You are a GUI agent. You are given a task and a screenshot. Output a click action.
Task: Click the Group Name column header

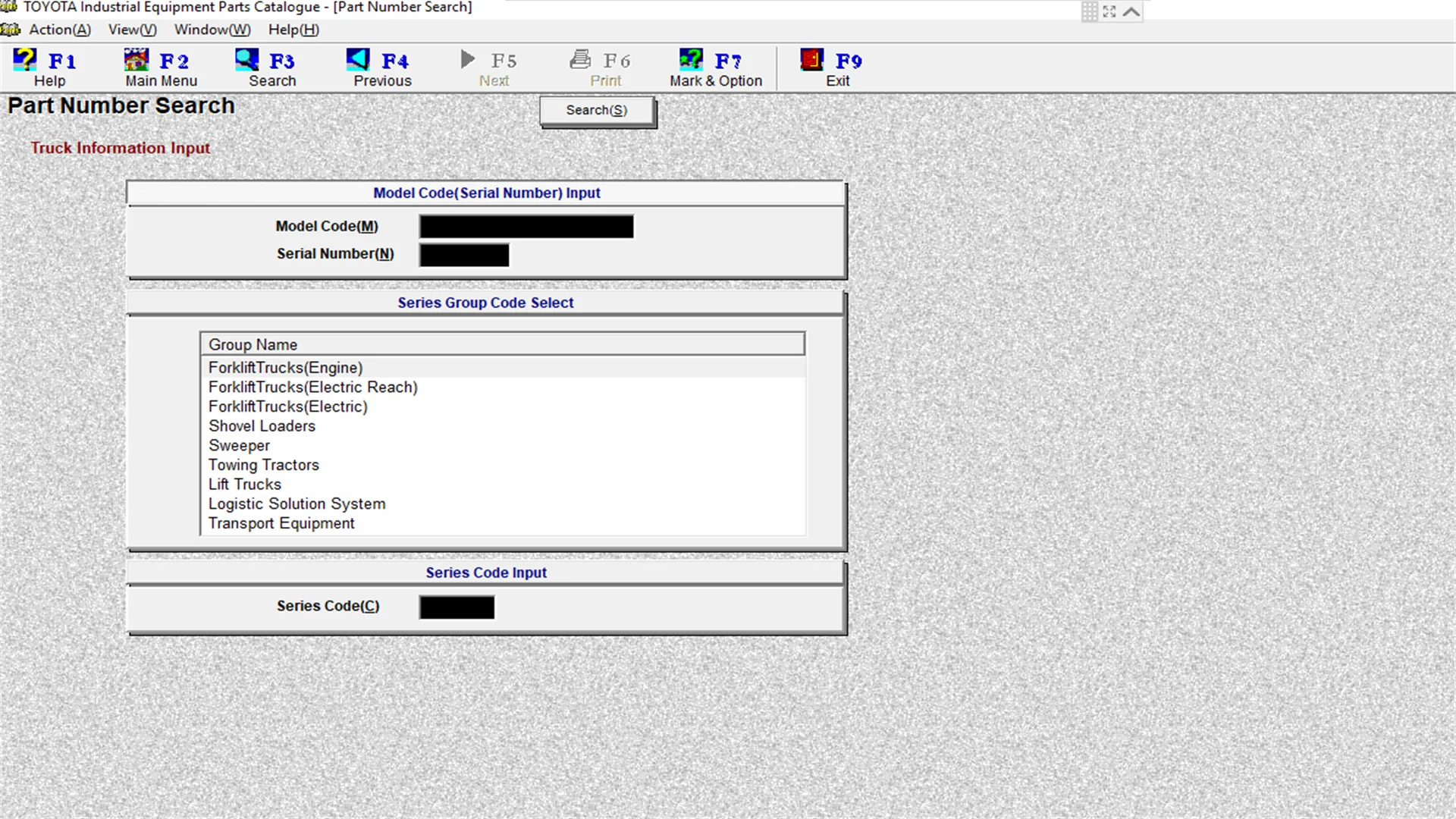(502, 344)
